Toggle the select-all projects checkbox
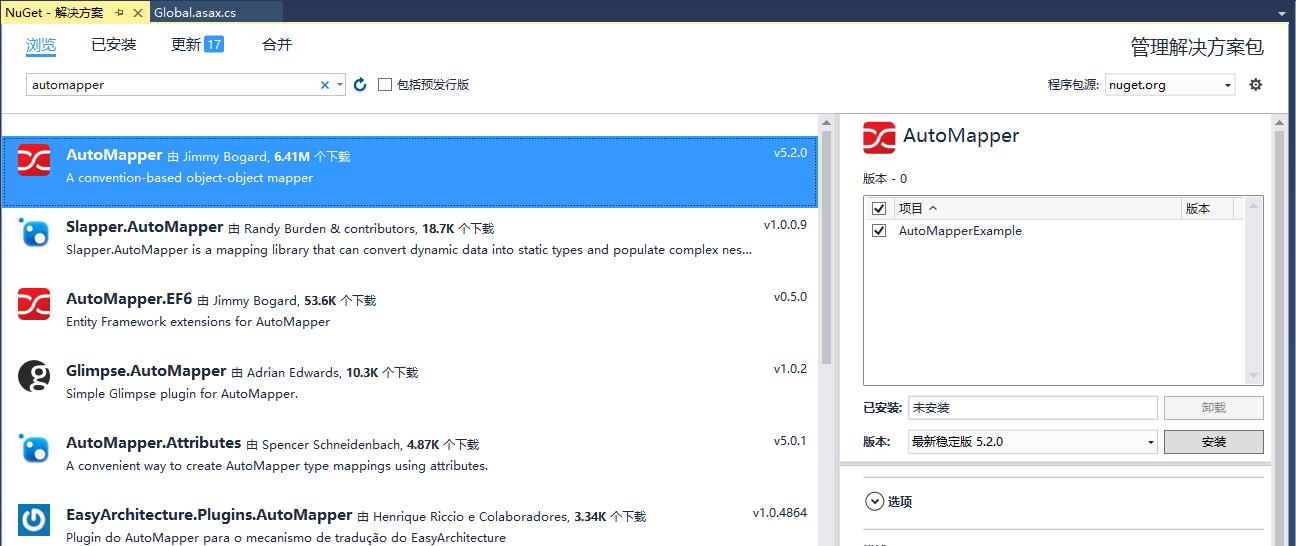 879,208
